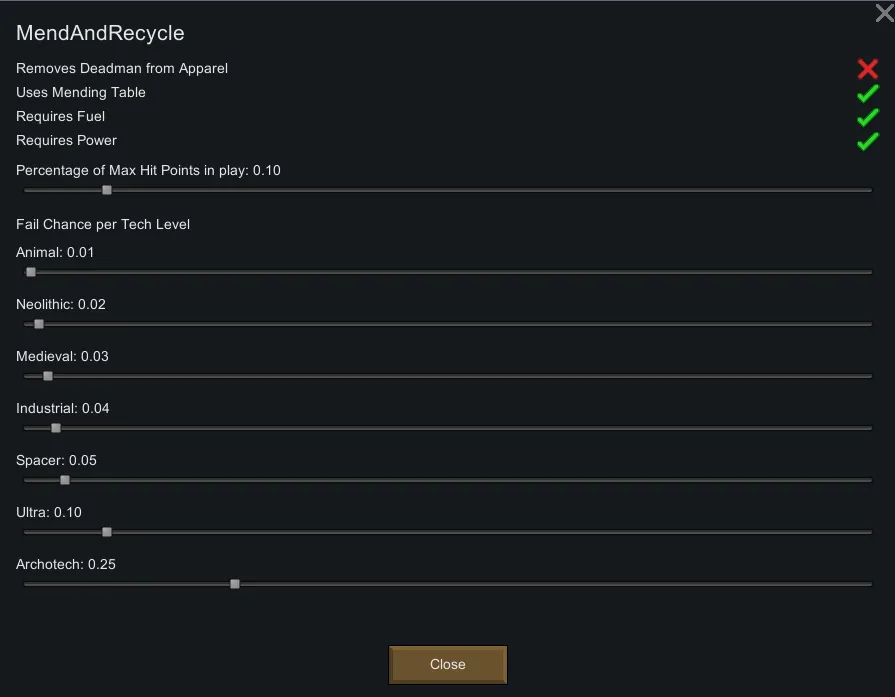The height and width of the screenshot is (697, 895).
Task: Click the Uses Mending Table label
Action: click(x=81, y=93)
